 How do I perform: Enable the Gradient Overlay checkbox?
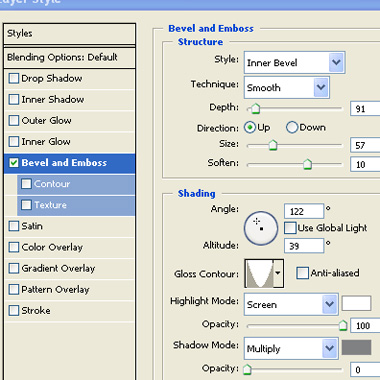14,268
